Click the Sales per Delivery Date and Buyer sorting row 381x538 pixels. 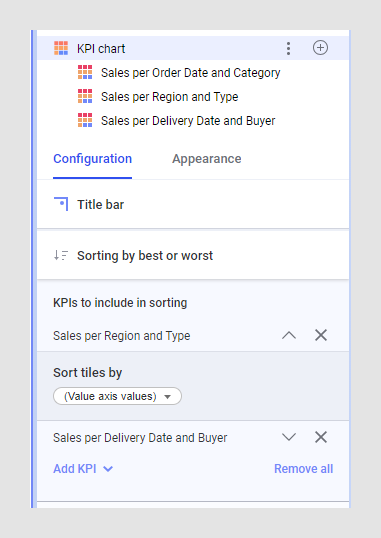[x=193, y=437]
